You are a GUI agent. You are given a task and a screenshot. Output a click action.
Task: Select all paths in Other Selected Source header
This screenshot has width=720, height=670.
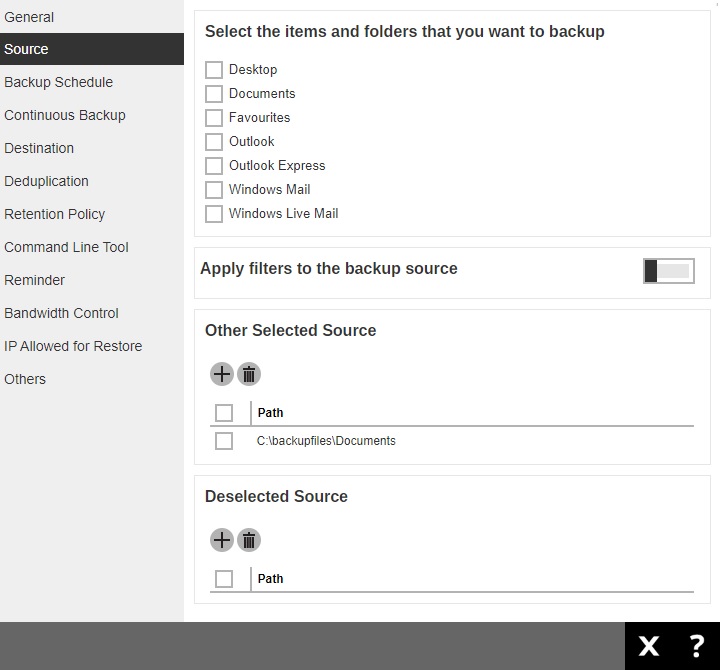(x=224, y=412)
